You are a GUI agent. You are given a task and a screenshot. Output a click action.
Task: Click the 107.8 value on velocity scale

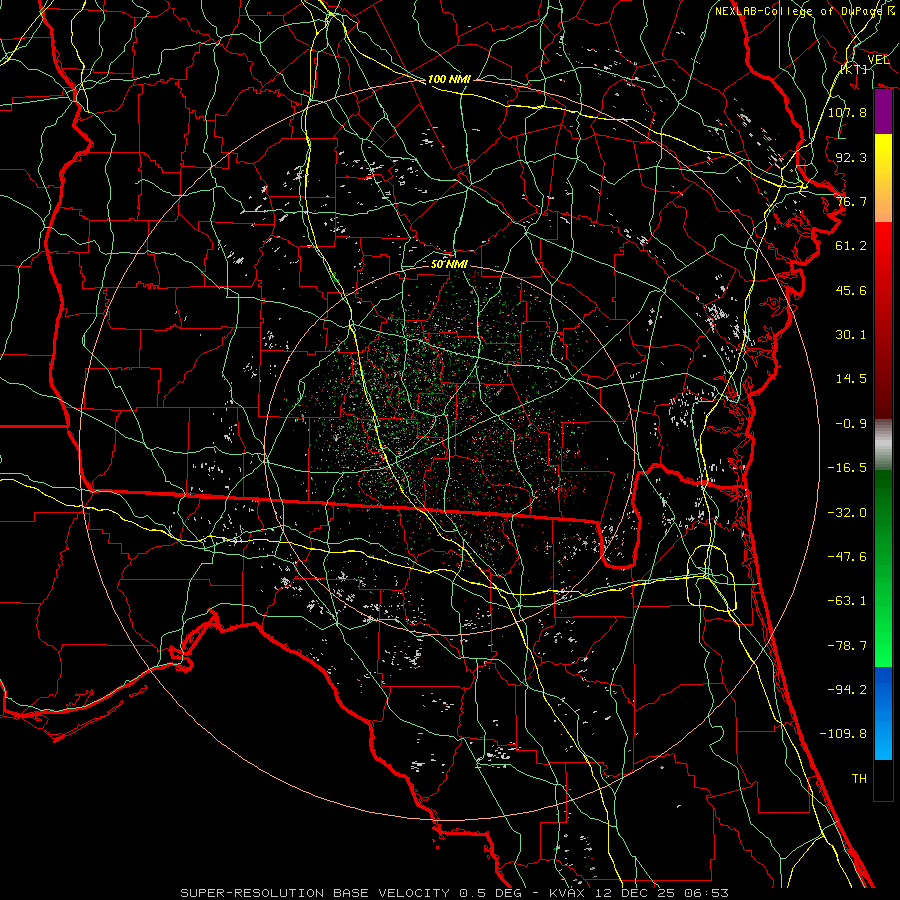pyautogui.click(x=847, y=112)
